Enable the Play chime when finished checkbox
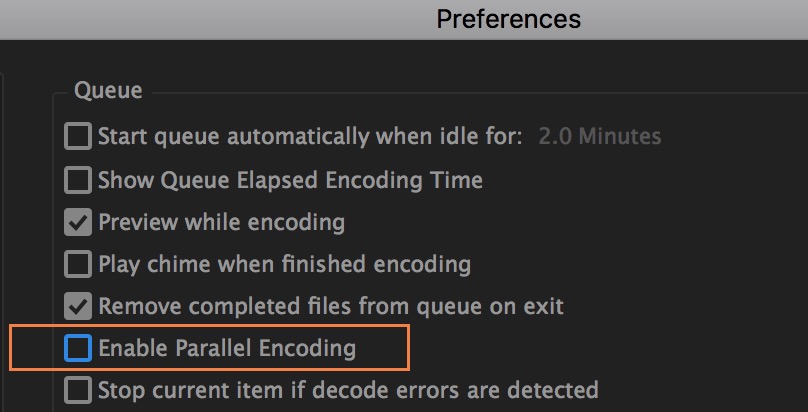The image size is (808, 412). 78,265
